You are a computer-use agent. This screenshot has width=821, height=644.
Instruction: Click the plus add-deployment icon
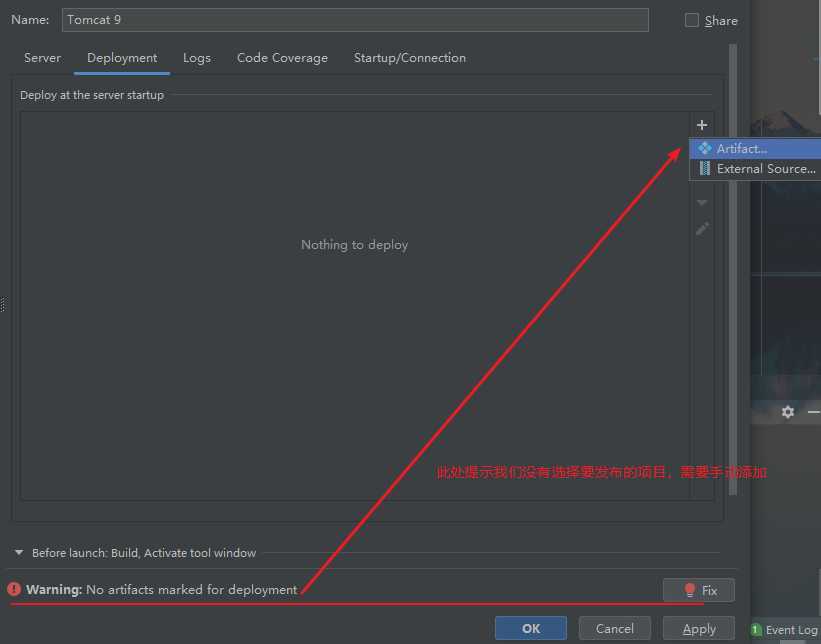pyautogui.click(x=702, y=125)
